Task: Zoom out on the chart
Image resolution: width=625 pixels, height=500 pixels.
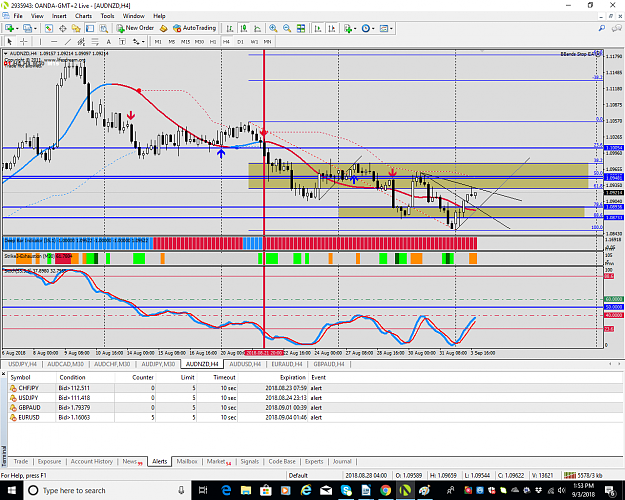Action: tap(287, 28)
